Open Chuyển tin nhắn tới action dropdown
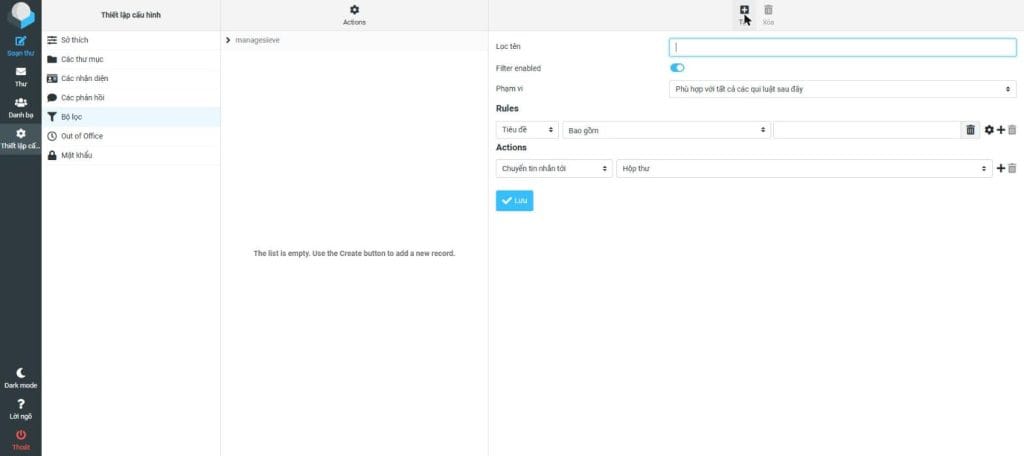The image size is (1024, 456). click(x=554, y=169)
